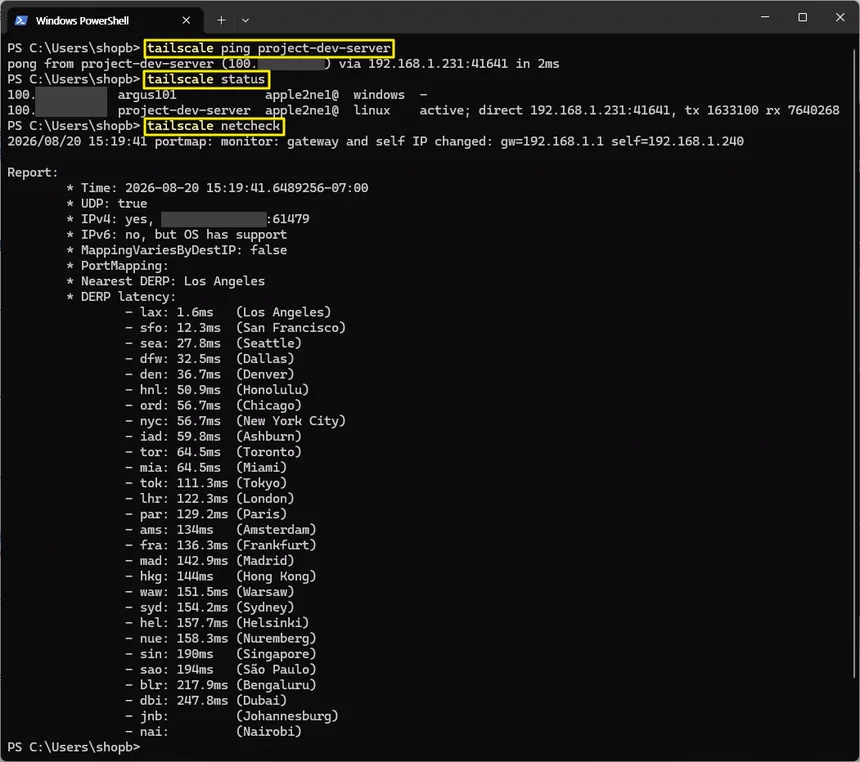This screenshot has width=860, height=762.
Task: Click 'IPv6: no, but OS has support'
Action: (177, 235)
